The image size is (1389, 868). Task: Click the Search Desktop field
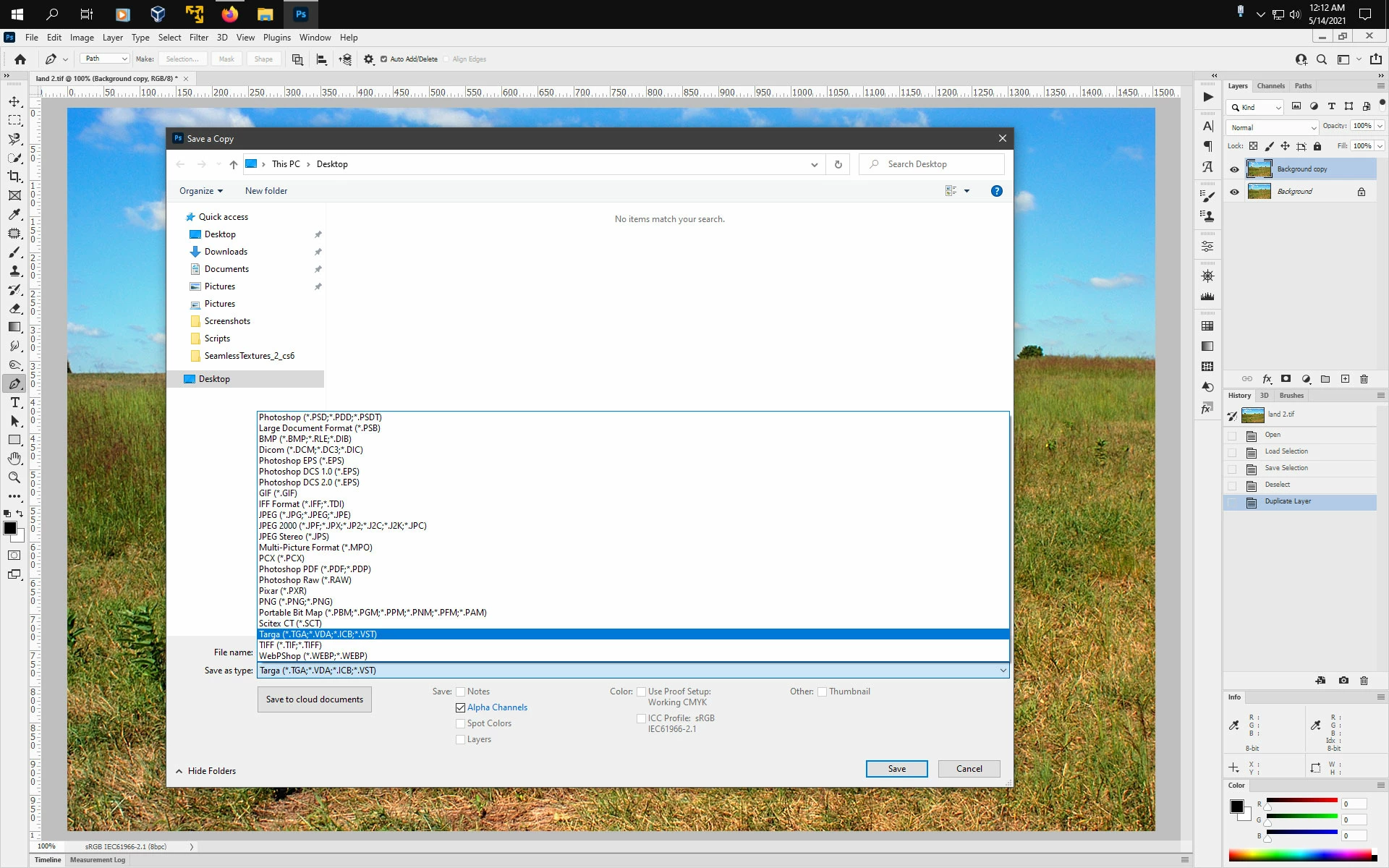tap(933, 164)
